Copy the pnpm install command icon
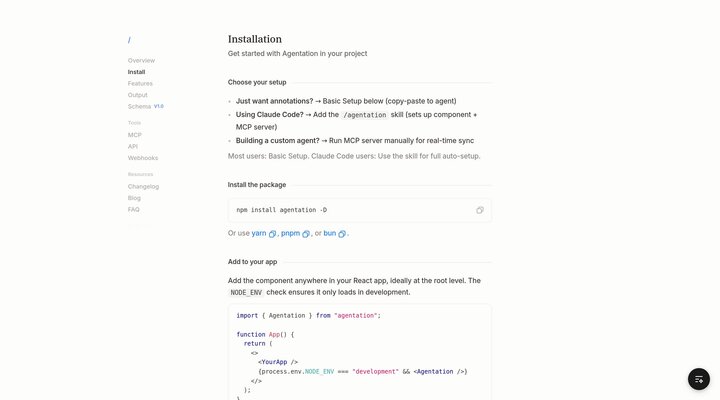This screenshot has height=400, width=720. pos(306,234)
